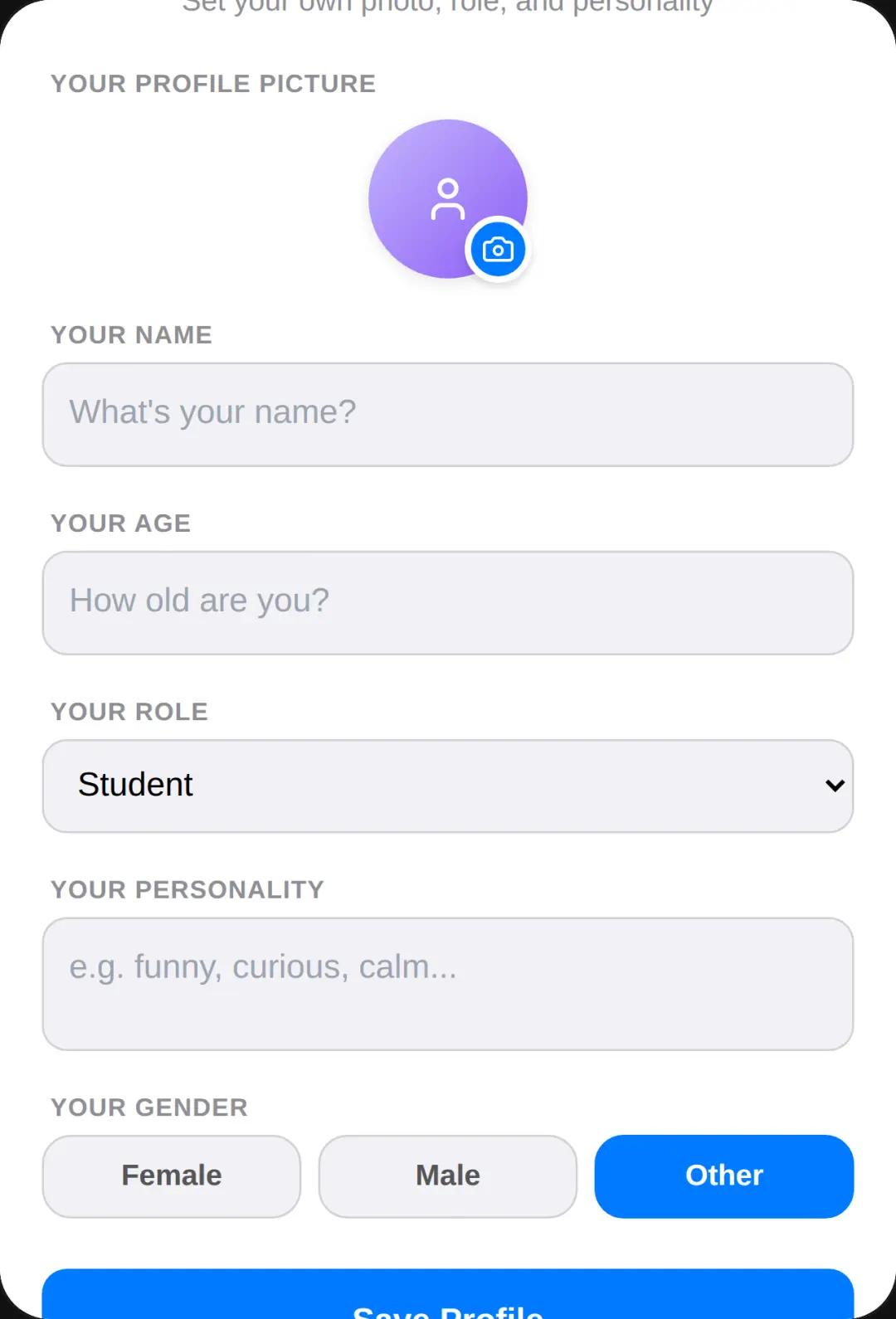Click the YOUR AGE label
896x1319 pixels.
coord(121,523)
